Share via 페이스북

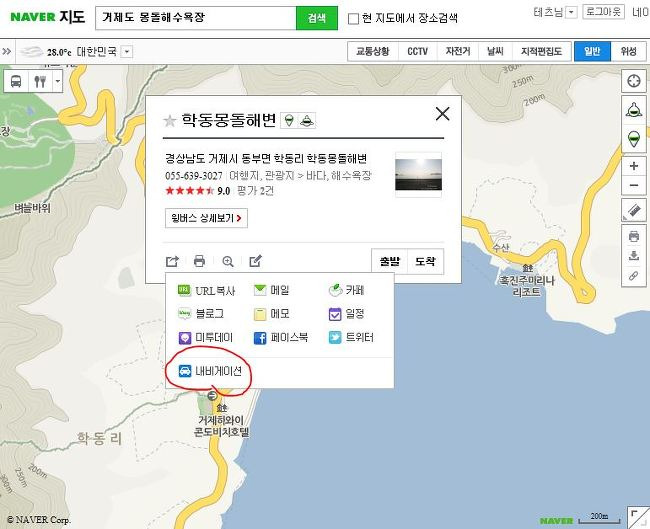pyautogui.click(x=281, y=337)
